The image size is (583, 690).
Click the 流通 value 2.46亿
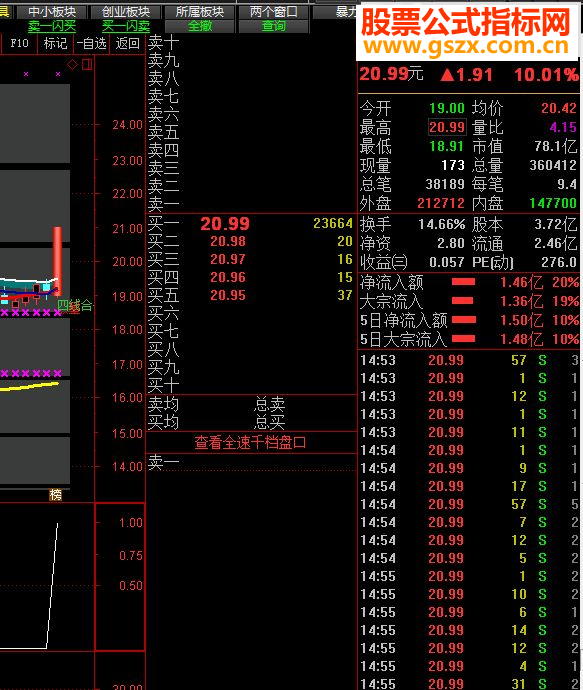point(556,243)
